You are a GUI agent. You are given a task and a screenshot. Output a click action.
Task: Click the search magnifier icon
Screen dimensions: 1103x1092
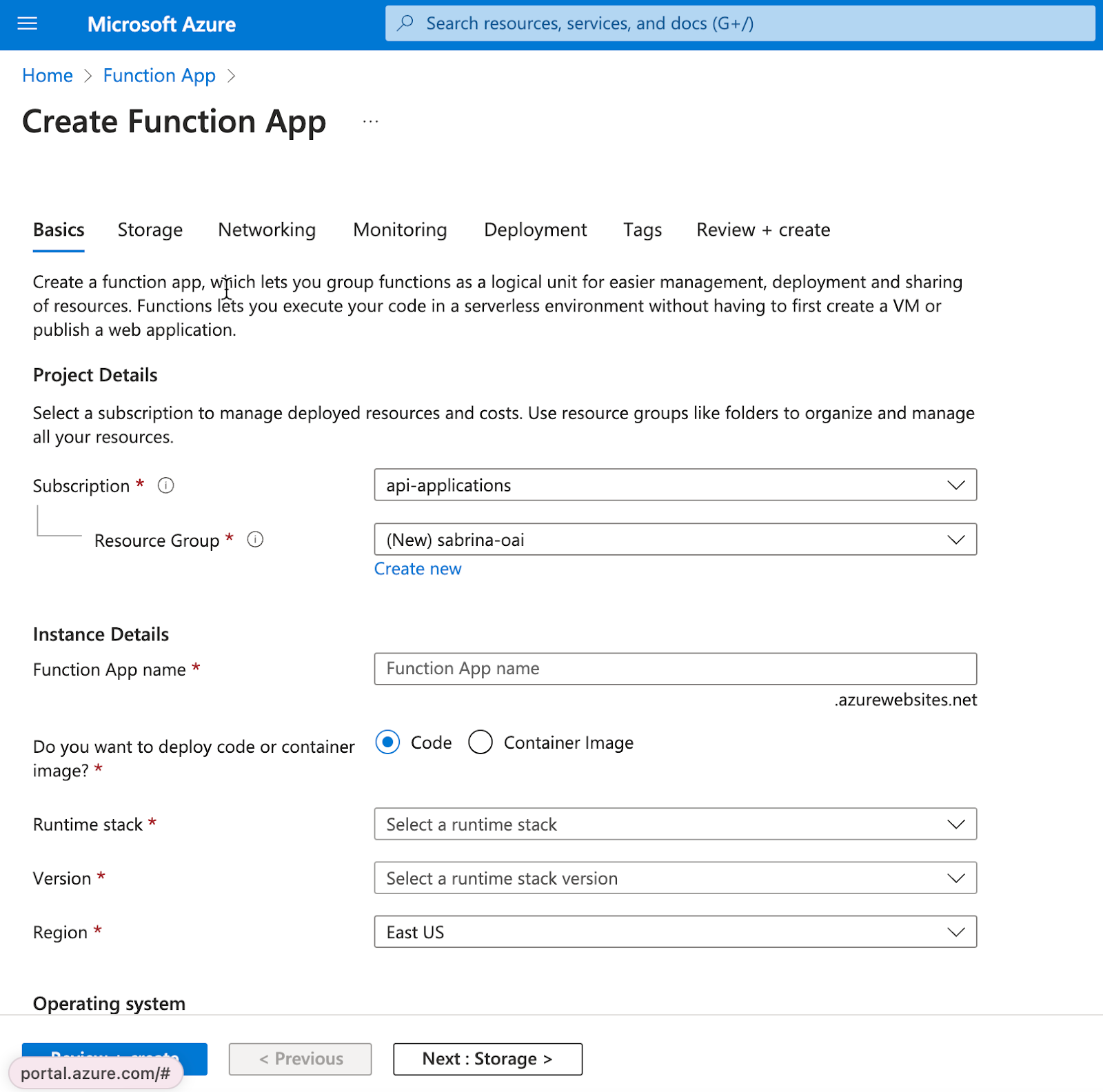point(406,23)
